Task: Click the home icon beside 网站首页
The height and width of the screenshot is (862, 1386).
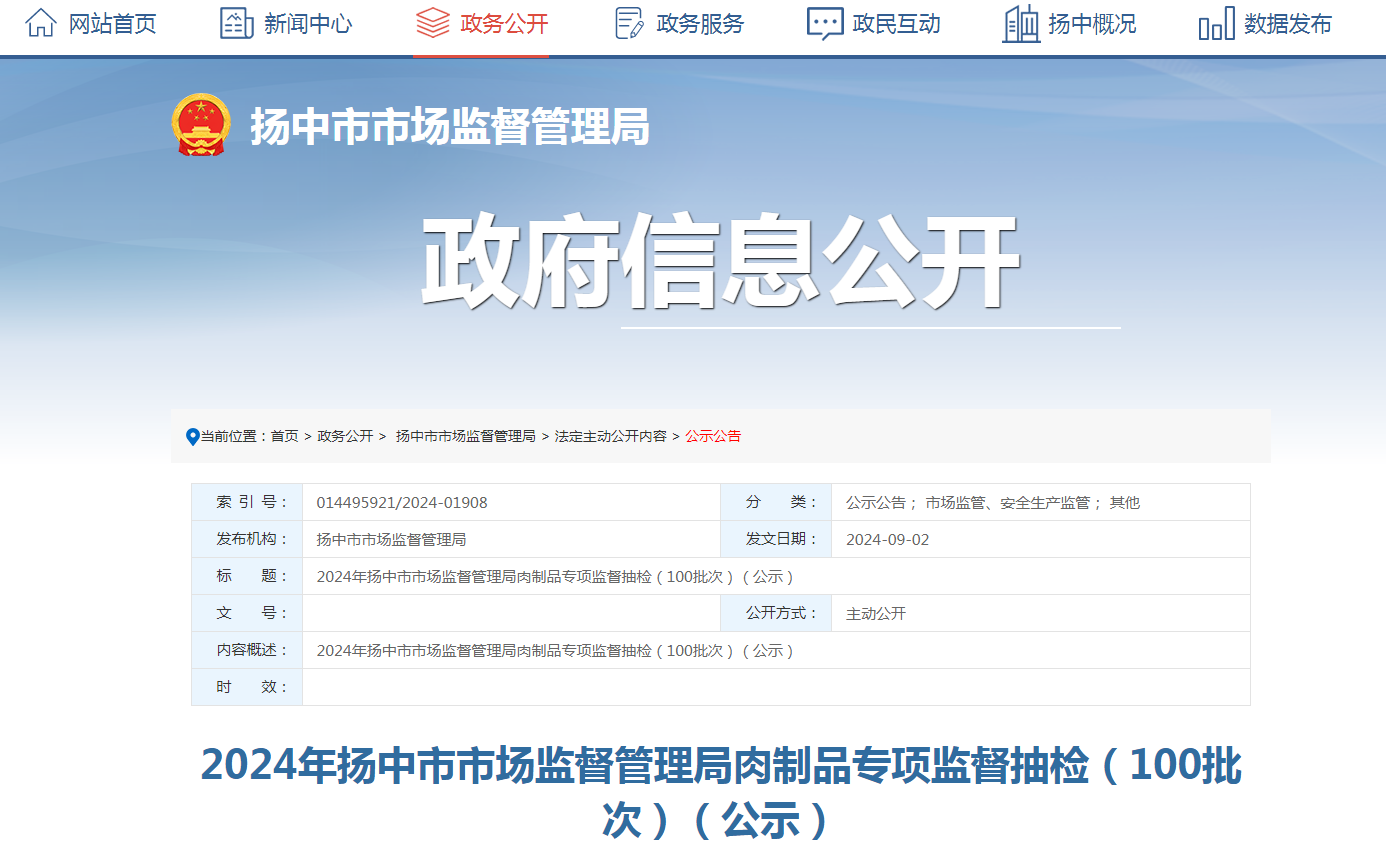Action: point(41,22)
